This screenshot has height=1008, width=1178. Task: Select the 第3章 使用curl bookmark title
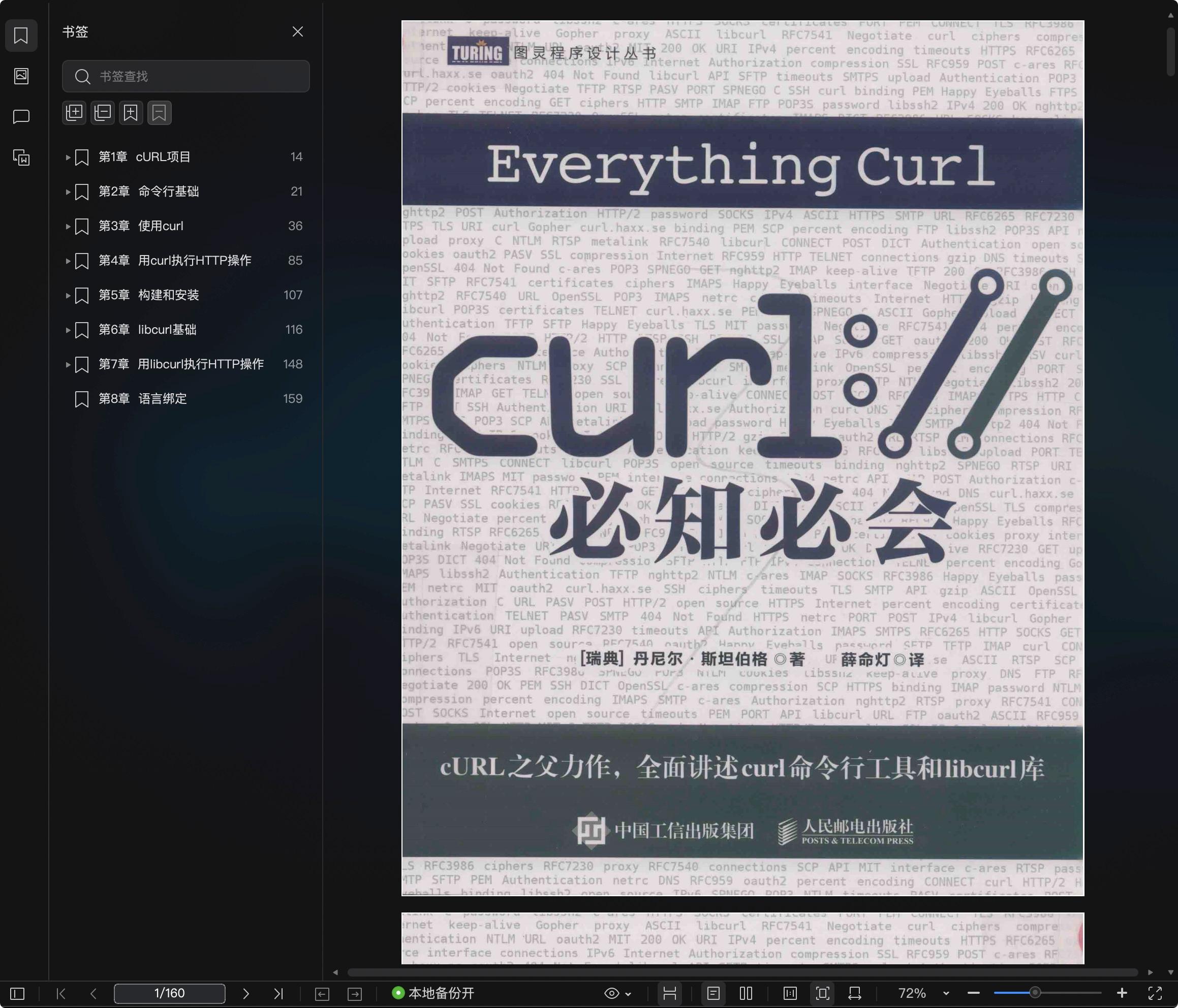[x=141, y=226]
